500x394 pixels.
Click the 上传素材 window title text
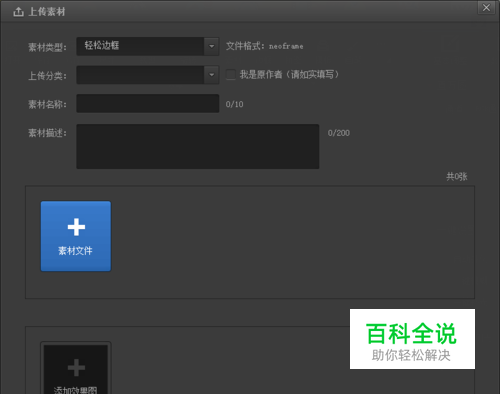point(47,12)
